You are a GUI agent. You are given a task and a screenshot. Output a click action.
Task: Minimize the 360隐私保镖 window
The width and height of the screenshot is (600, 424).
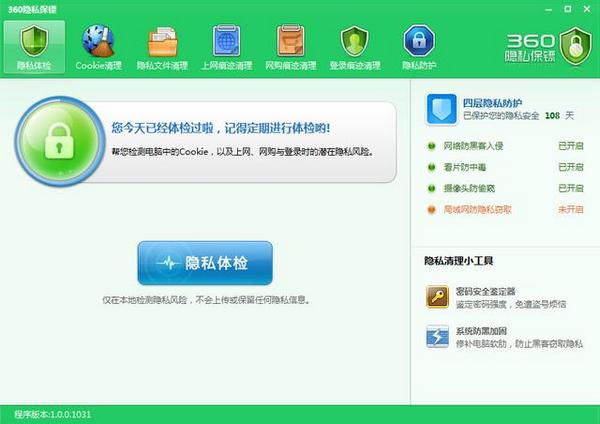click(x=549, y=10)
